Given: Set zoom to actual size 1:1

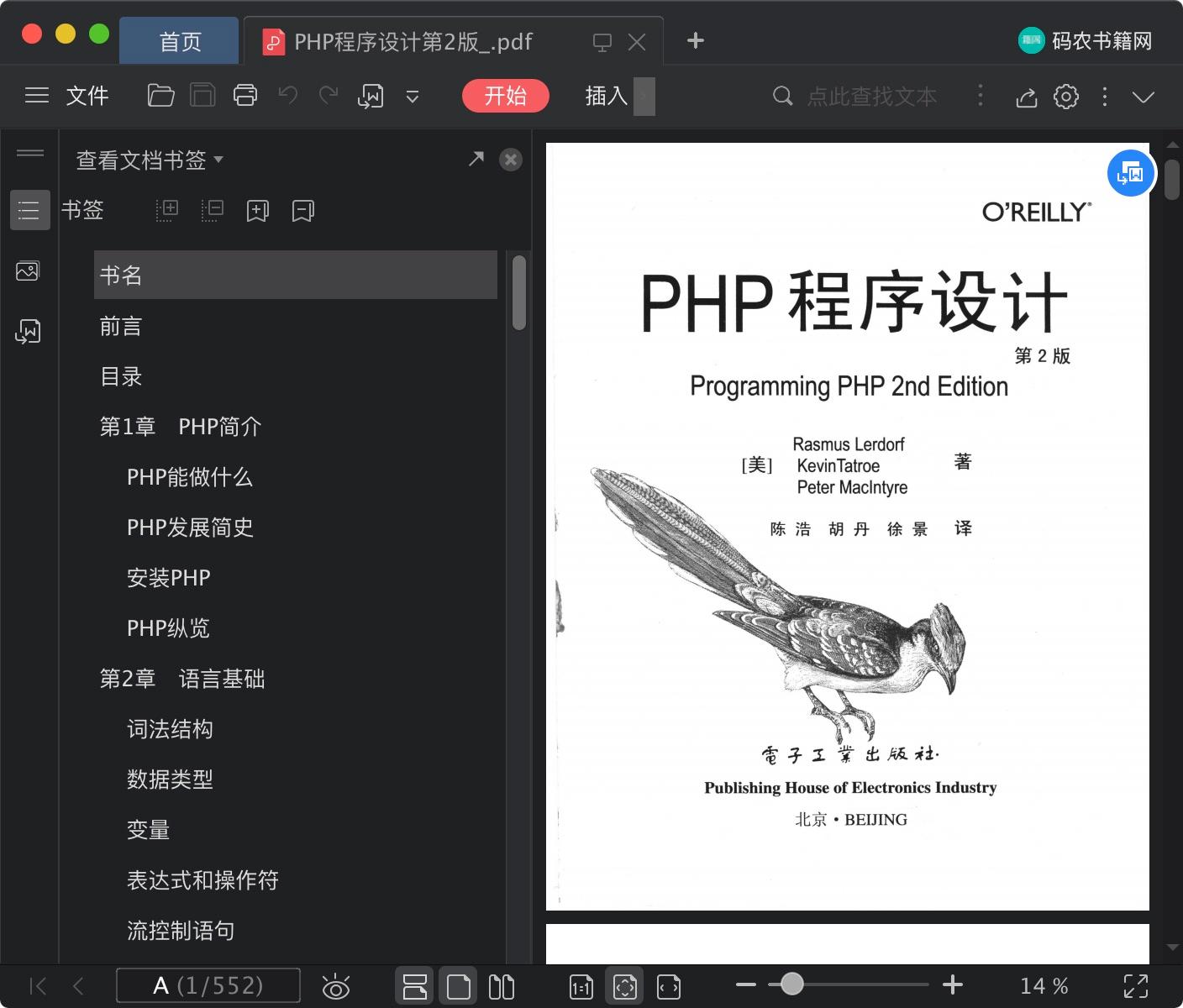Looking at the screenshot, I should coord(581,986).
